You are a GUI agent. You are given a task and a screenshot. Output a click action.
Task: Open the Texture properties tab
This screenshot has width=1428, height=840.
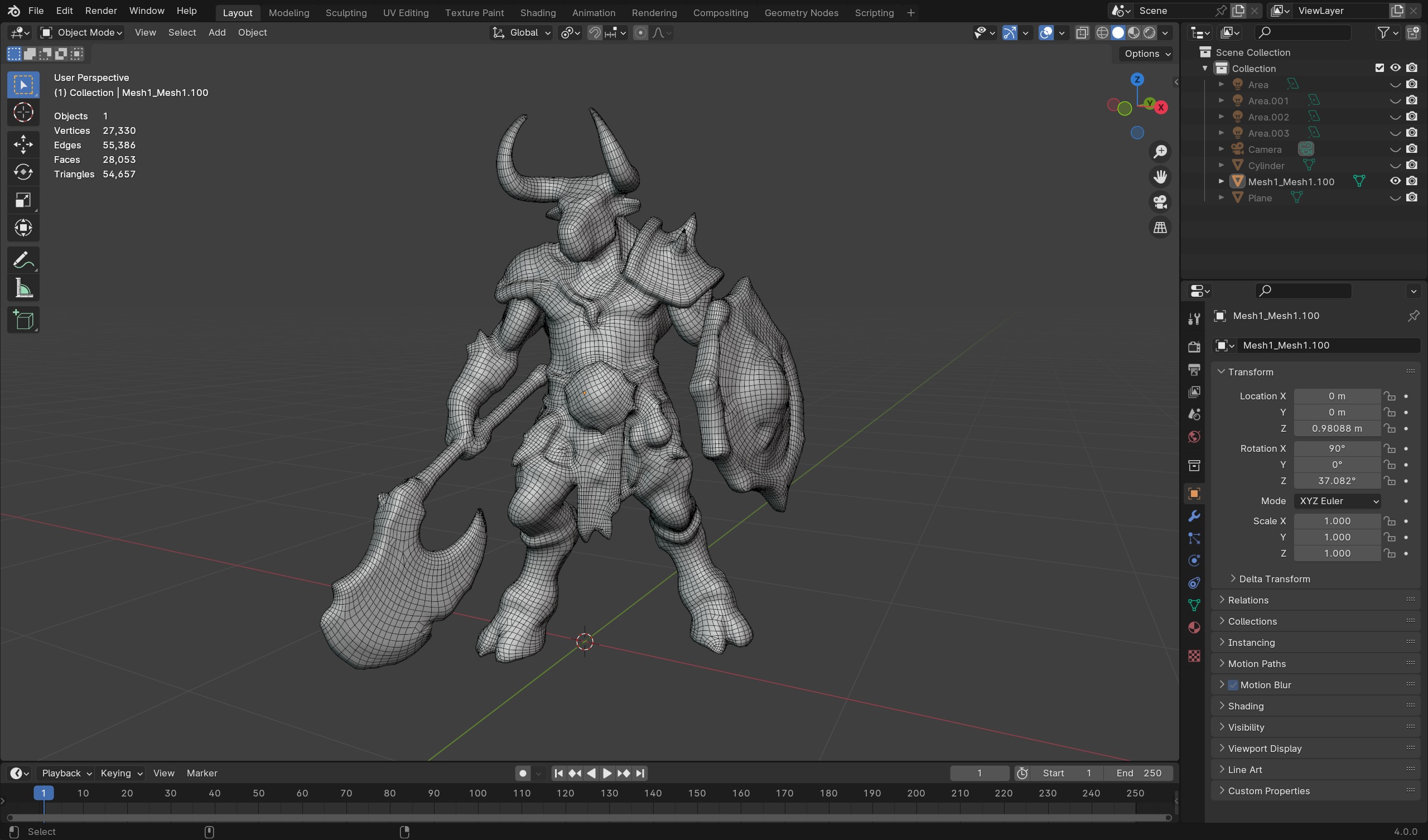1194,656
